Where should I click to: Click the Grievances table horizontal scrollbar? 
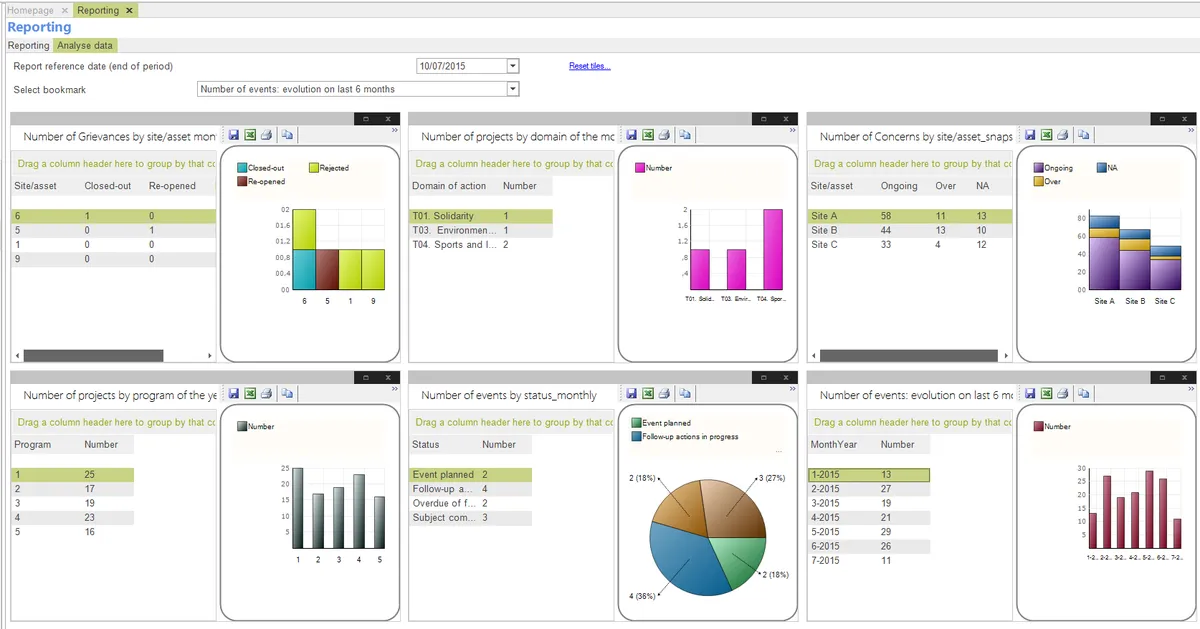(93, 355)
